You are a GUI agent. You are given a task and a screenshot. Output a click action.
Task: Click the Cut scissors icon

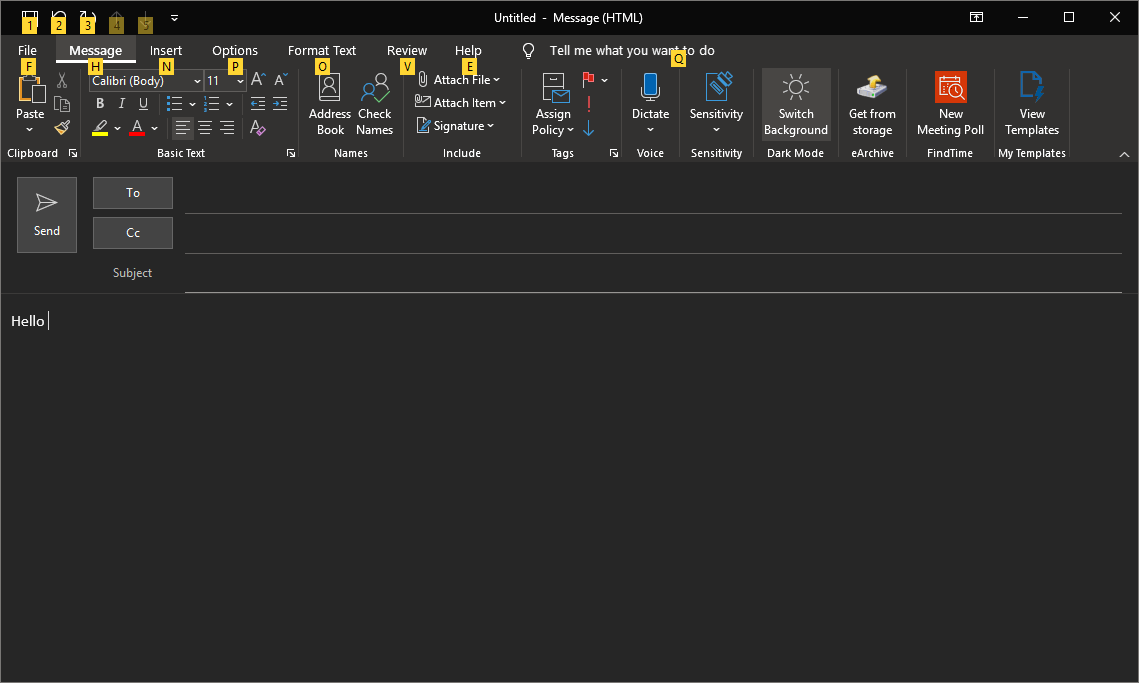[x=62, y=81]
